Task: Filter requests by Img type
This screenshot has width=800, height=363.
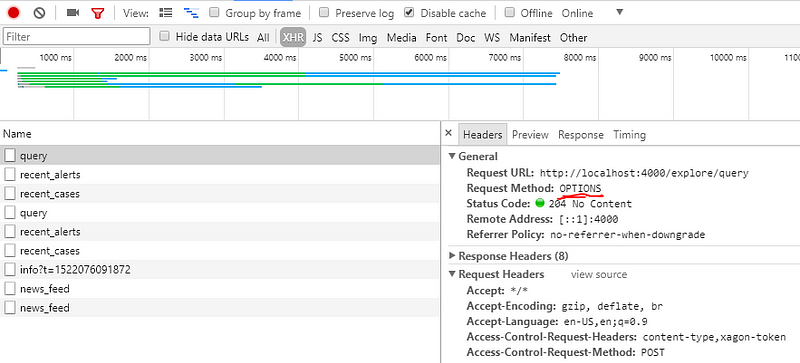Action: pyautogui.click(x=368, y=37)
